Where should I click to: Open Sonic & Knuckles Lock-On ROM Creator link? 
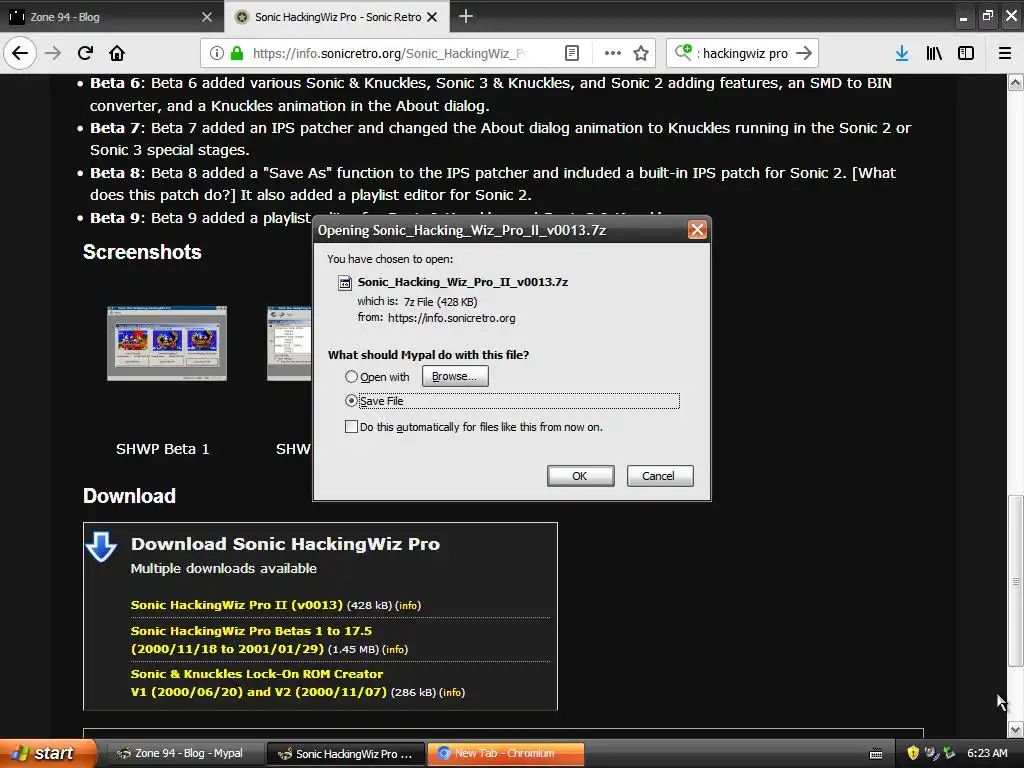tap(259, 682)
